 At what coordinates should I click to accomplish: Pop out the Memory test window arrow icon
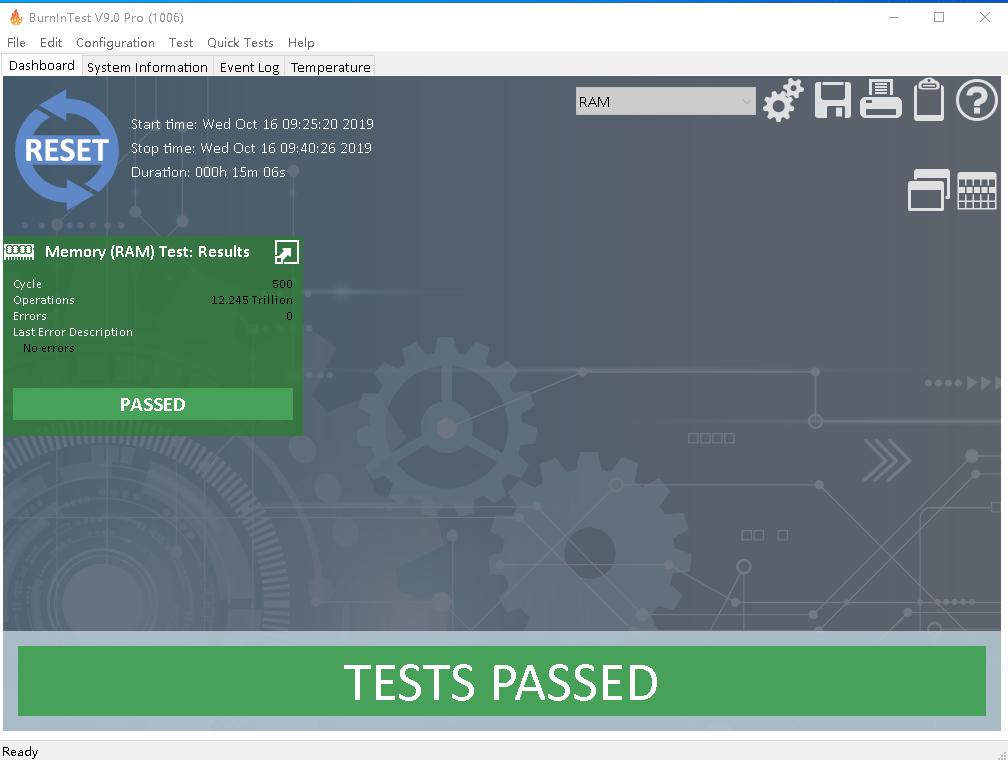click(x=287, y=252)
